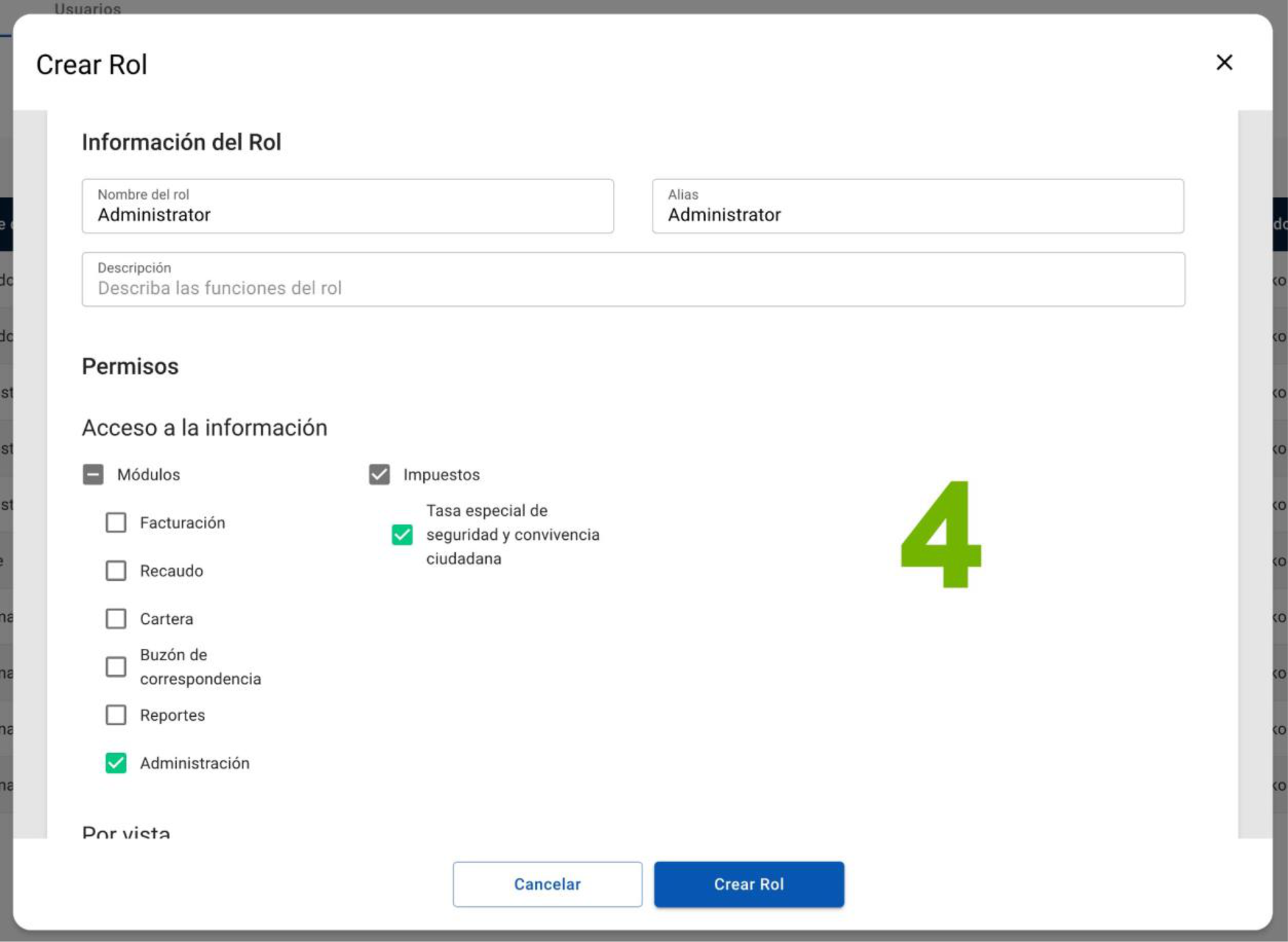Focus the Descripción text field

pyautogui.click(x=633, y=280)
